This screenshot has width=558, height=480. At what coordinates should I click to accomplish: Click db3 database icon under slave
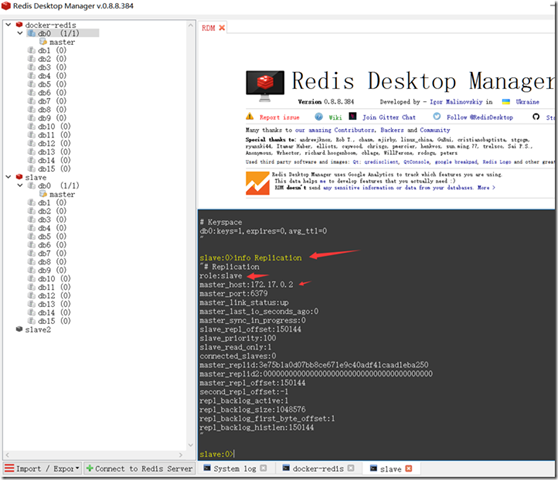coord(32,219)
